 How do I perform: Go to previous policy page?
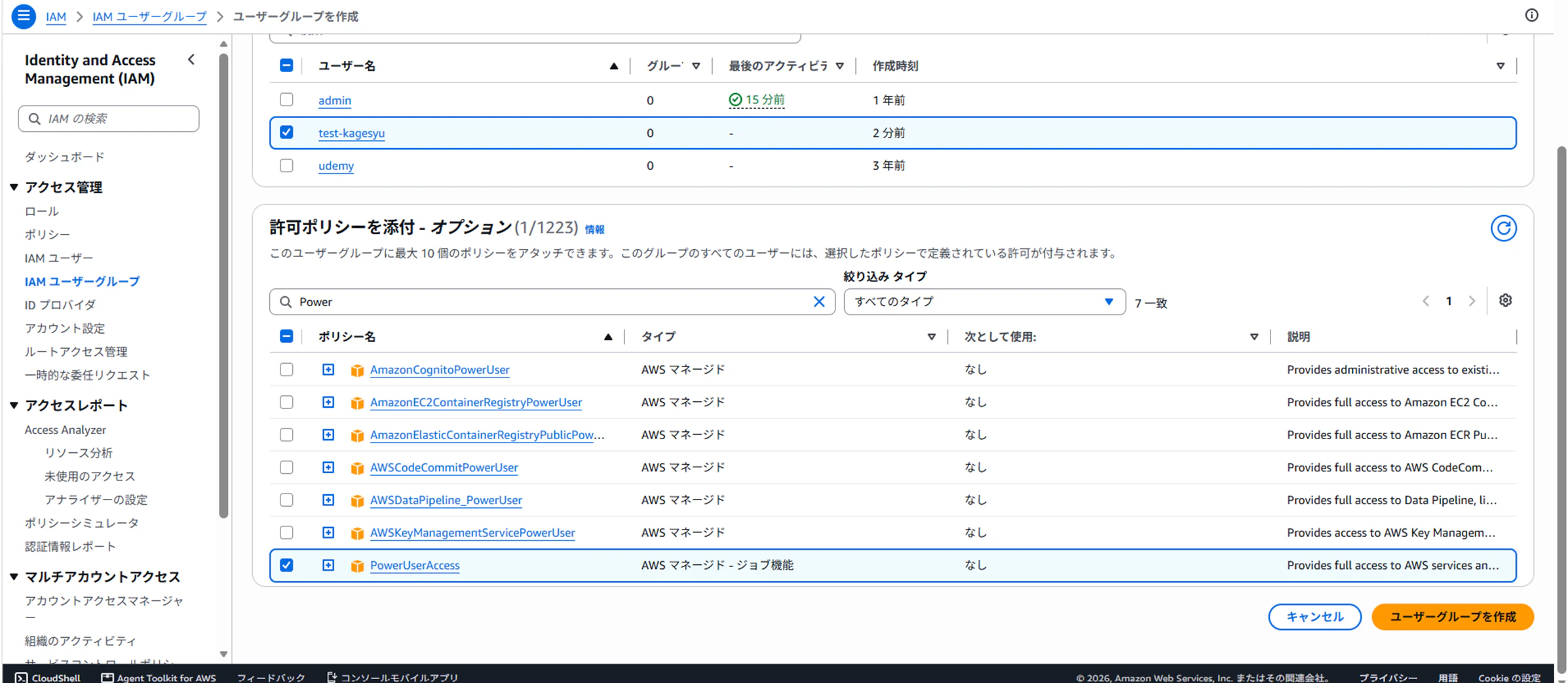pos(1426,301)
